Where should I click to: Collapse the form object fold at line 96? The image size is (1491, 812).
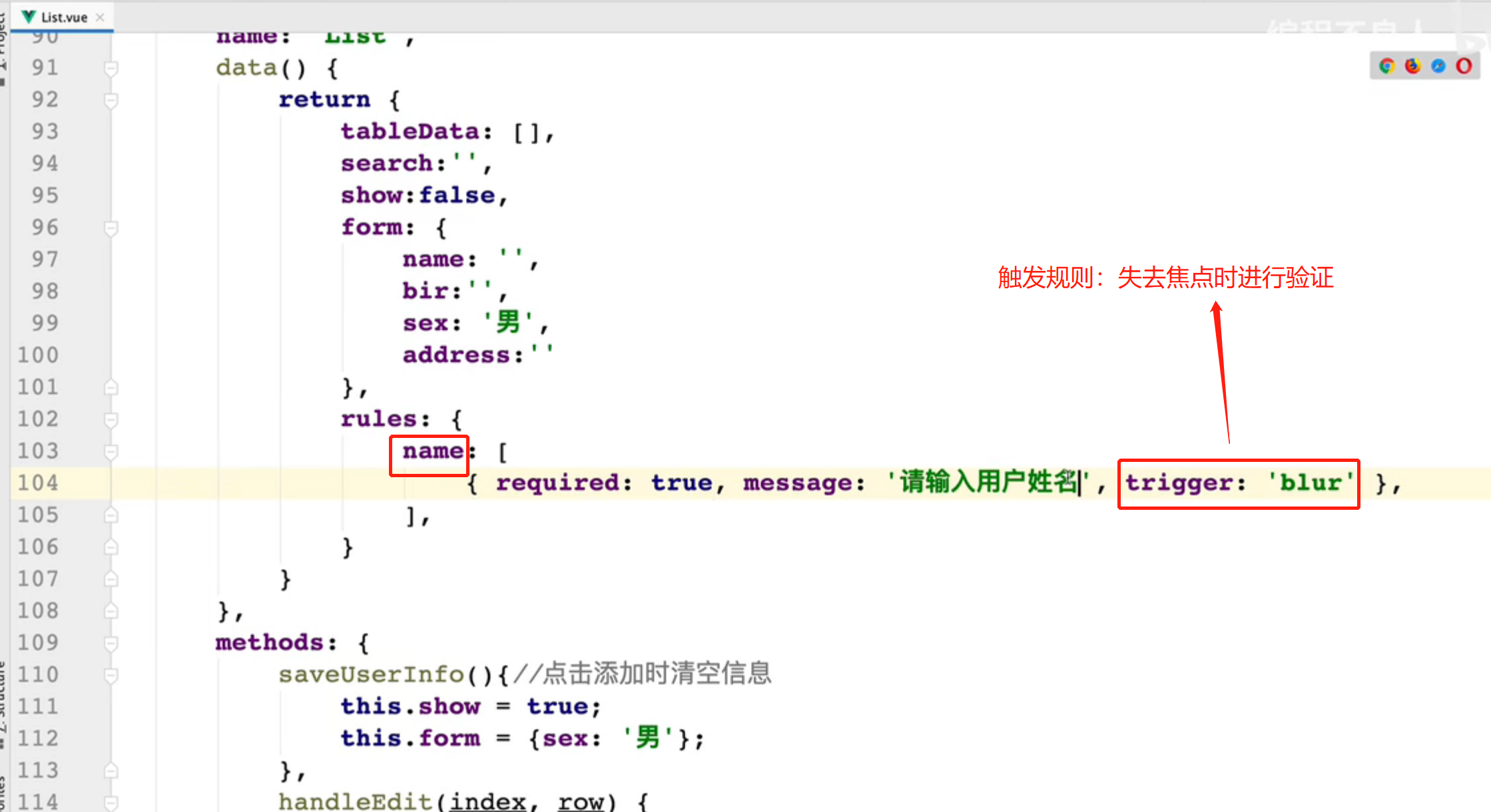point(111,228)
